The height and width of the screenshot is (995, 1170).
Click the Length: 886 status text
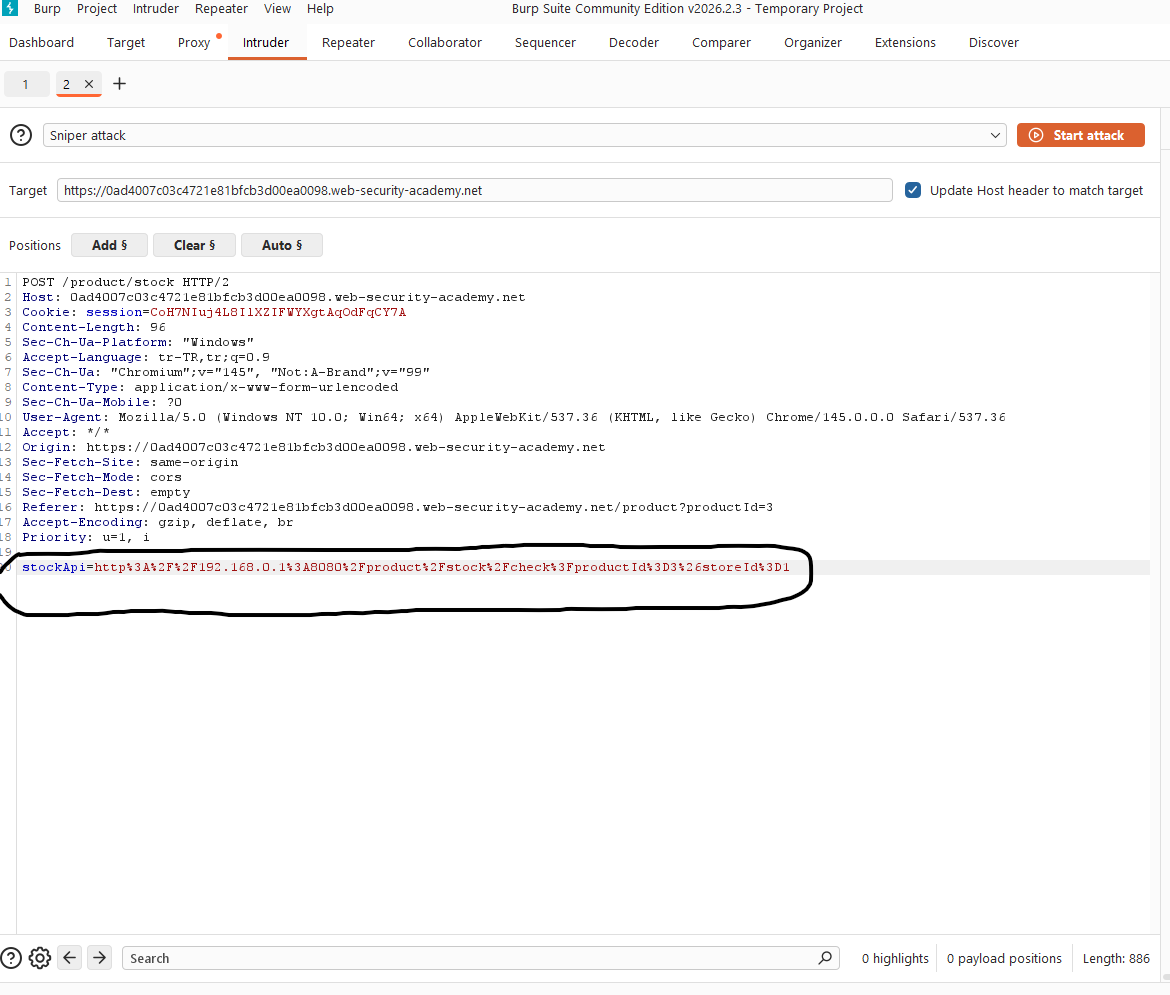click(x=1116, y=958)
